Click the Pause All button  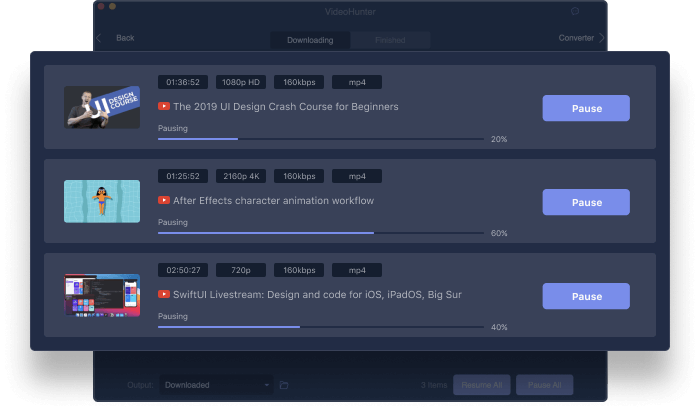544,385
